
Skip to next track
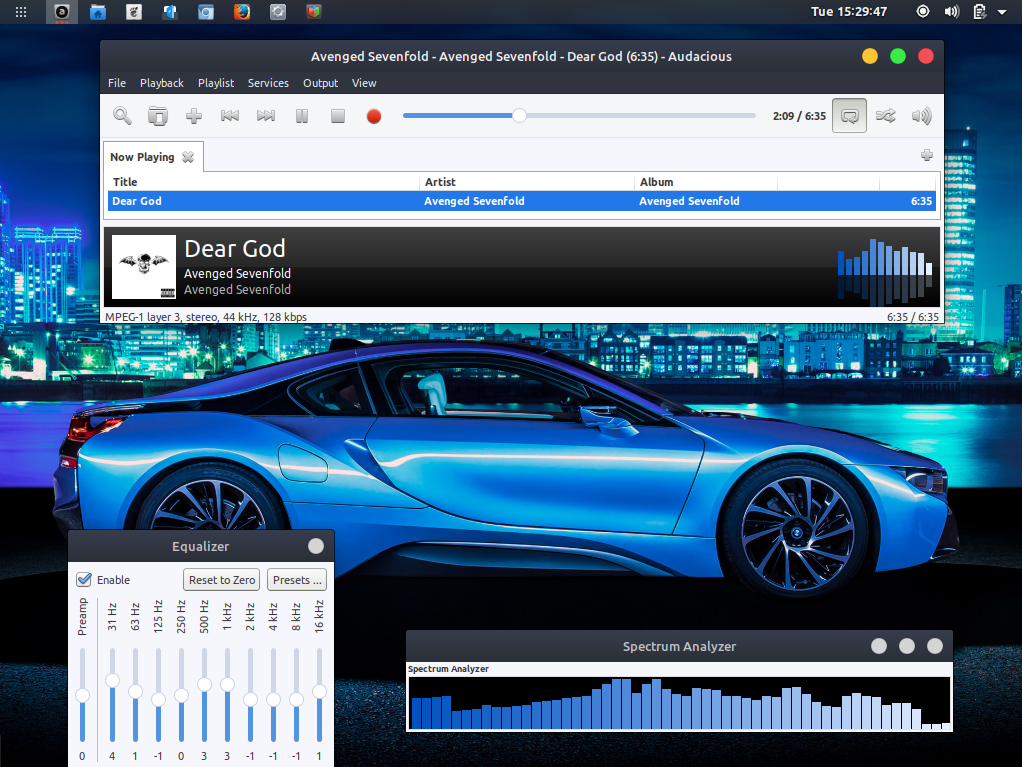[265, 116]
